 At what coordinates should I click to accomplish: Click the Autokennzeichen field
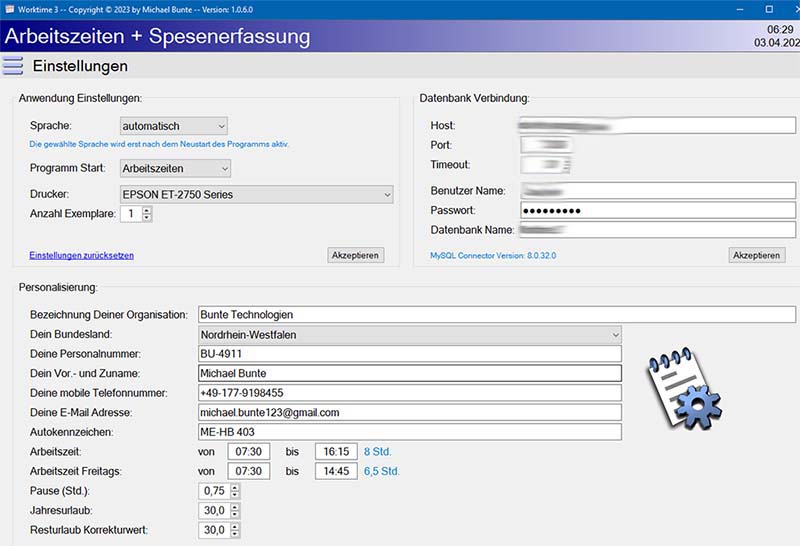(410, 432)
